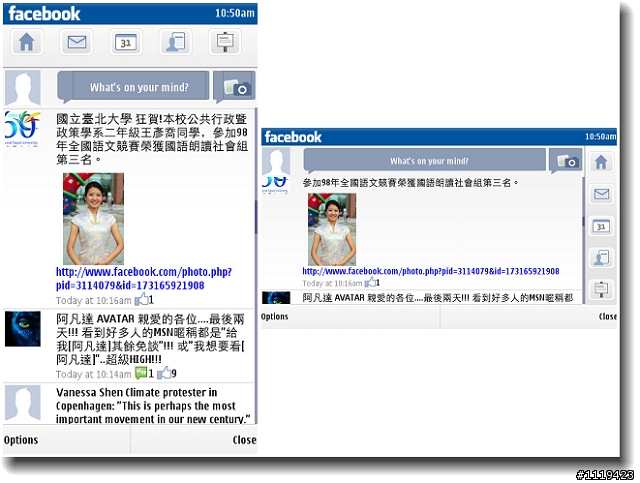Click facebook logo in landscape view

click(293, 137)
